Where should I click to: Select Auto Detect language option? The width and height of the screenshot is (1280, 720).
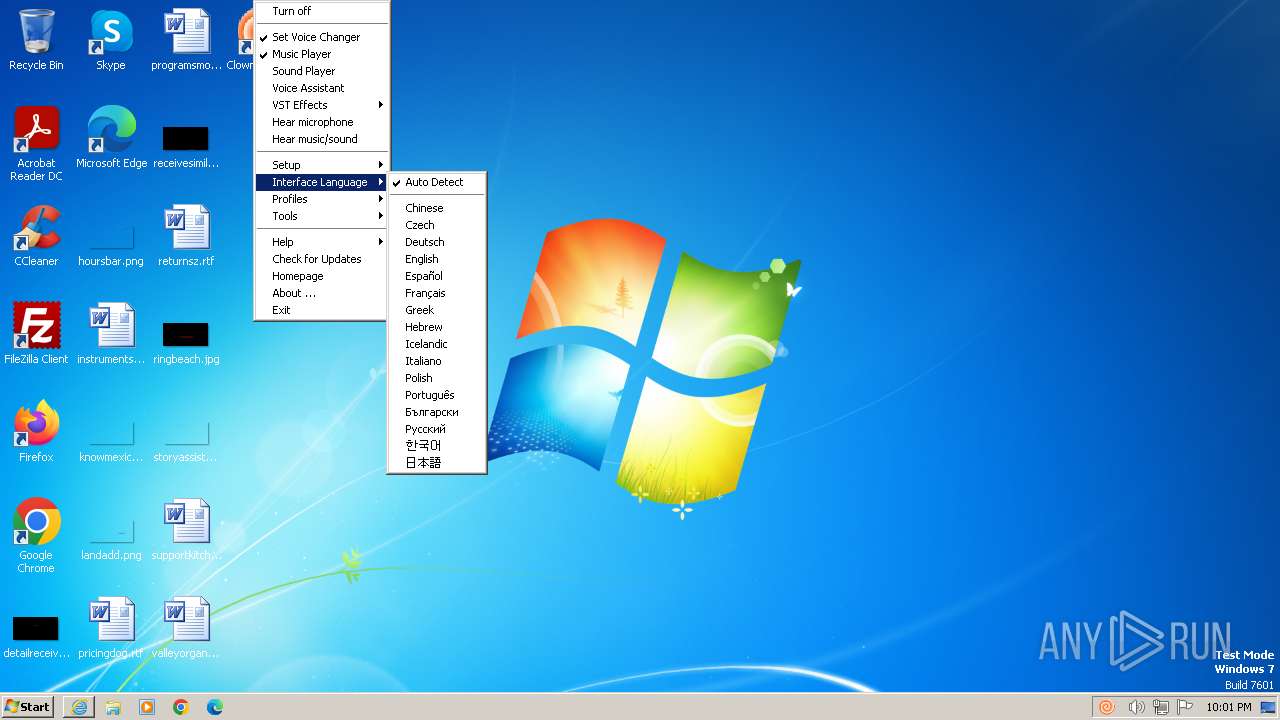click(437, 182)
